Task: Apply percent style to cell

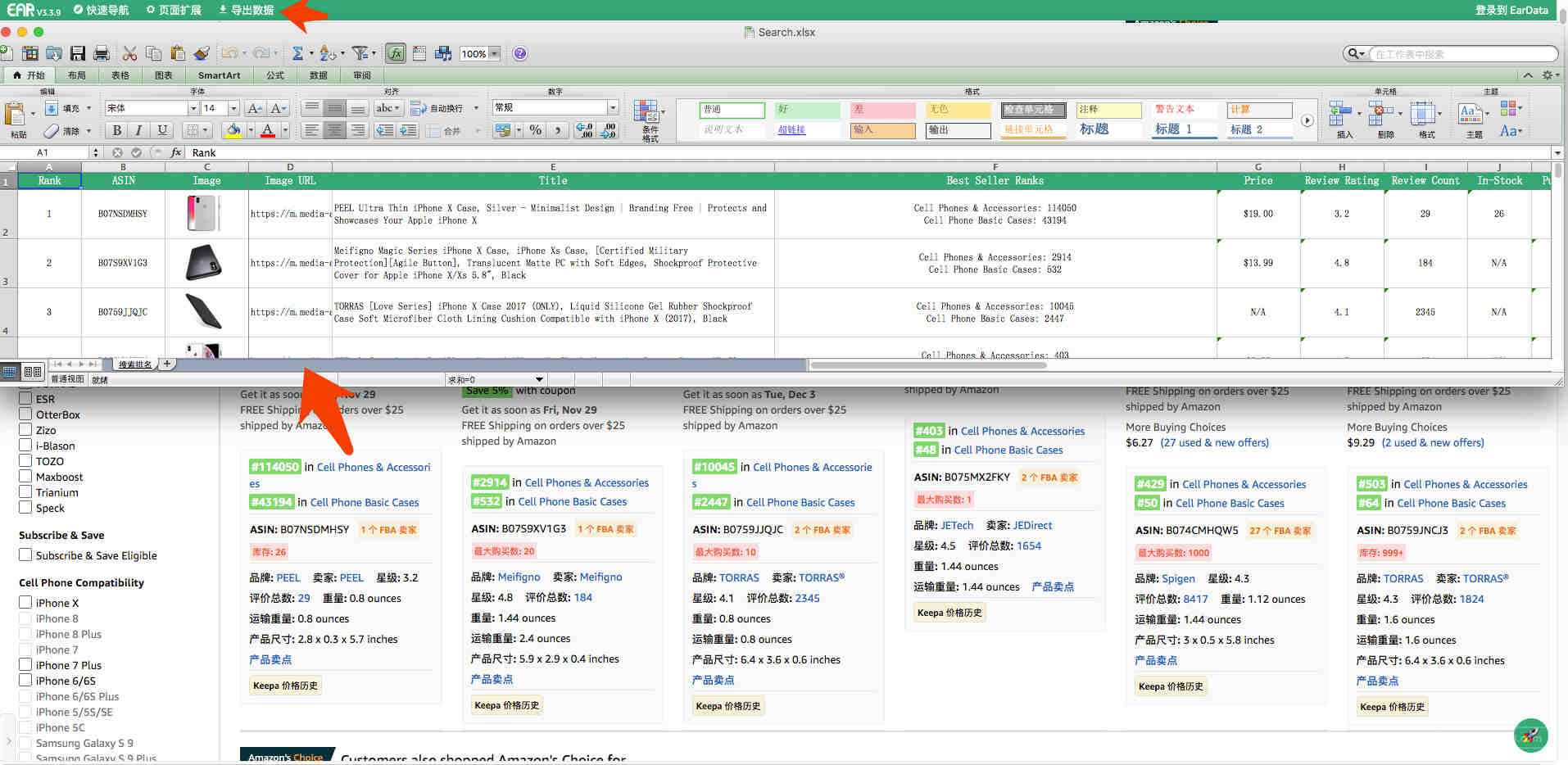Action: [x=535, y=130]
